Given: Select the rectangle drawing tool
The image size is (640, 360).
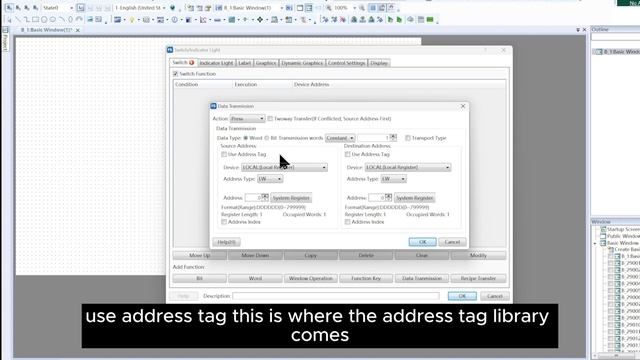Looking at the screenshot, I should tap(36, 19).
